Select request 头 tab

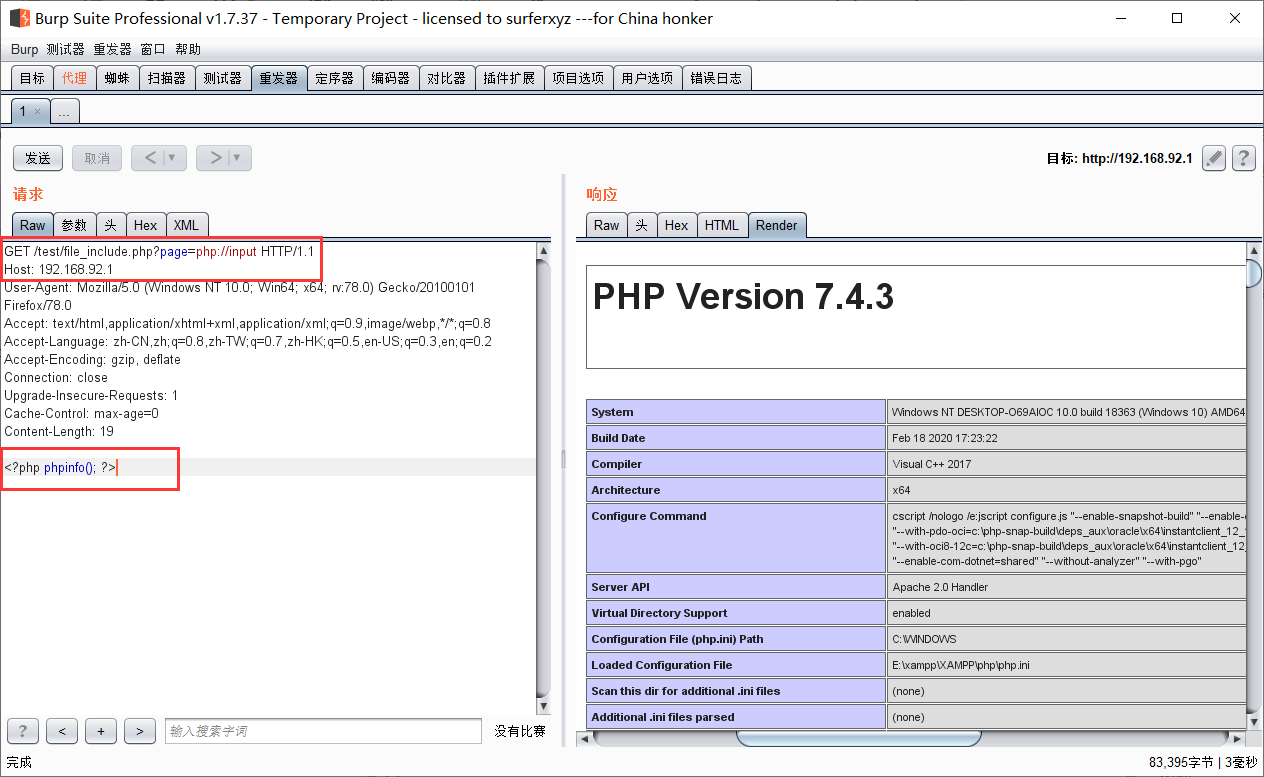pos(111,225)
